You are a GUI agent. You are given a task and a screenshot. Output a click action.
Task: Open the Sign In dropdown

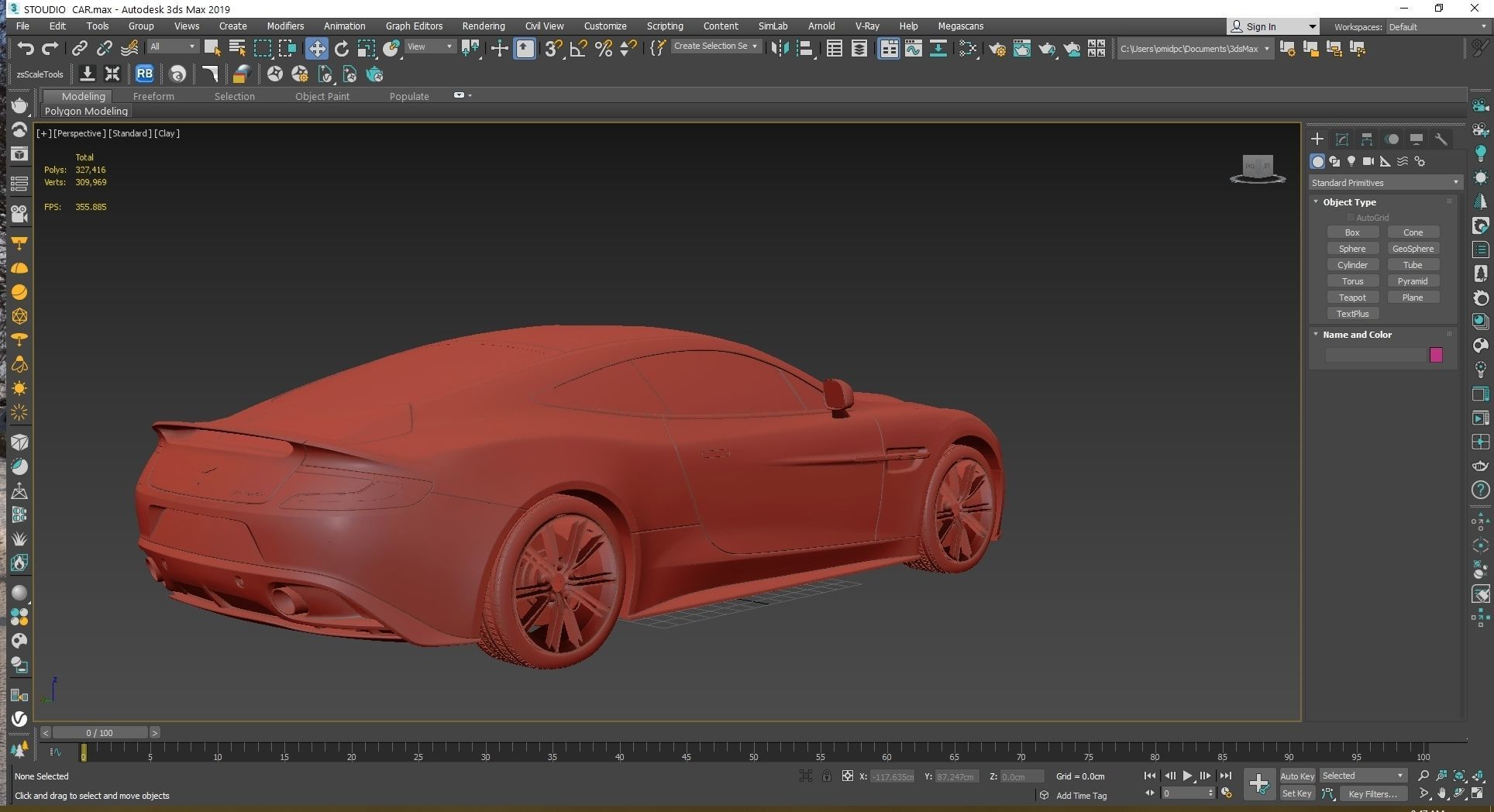pyautogui.click(x=1272, y=26)
